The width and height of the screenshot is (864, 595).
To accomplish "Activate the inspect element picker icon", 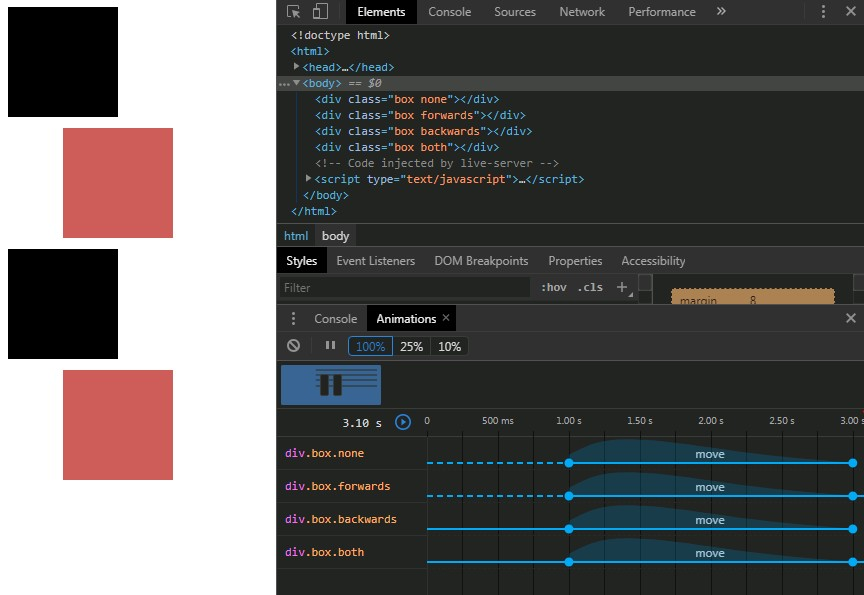I will (x=294, y=12).
